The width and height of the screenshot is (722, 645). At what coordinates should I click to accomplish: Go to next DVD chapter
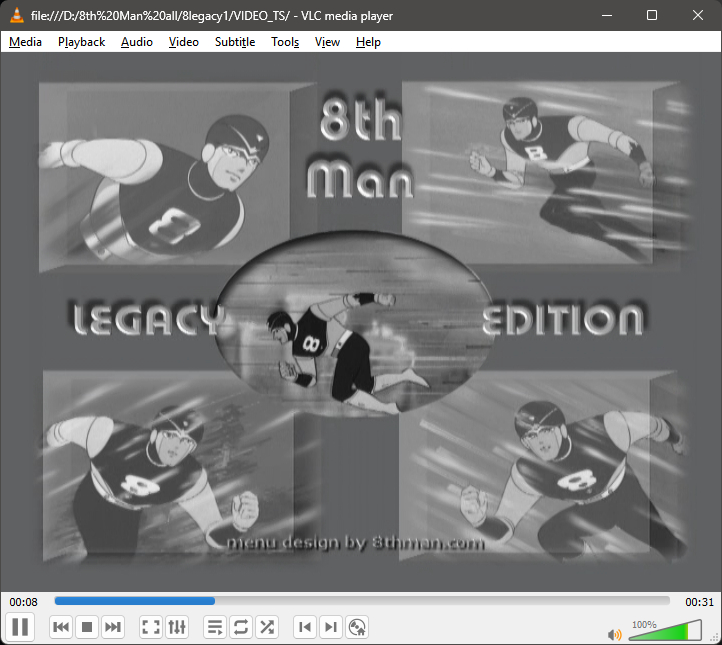[x=331, y=627]
